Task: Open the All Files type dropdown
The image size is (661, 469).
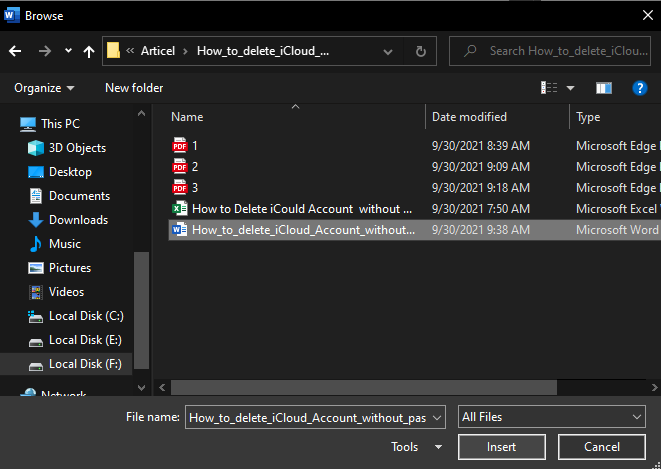Action: pyautogui.click(x=551, y=417)
